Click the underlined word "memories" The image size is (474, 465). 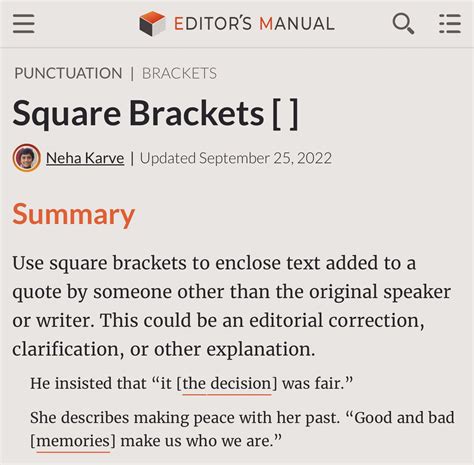(x=73, y=441)
